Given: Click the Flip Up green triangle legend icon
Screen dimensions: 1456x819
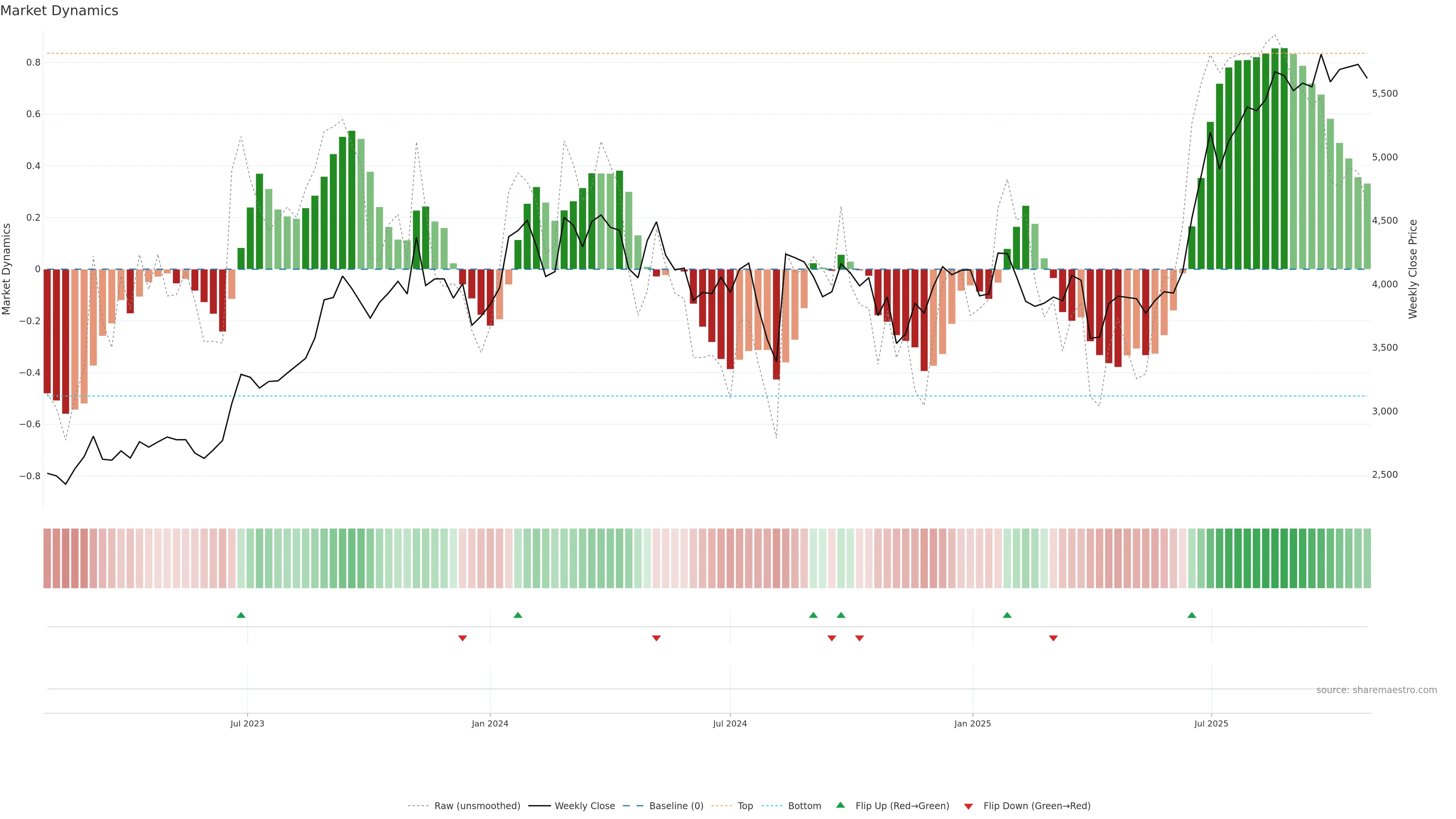Looking at the screenshot, I should 841,805.
